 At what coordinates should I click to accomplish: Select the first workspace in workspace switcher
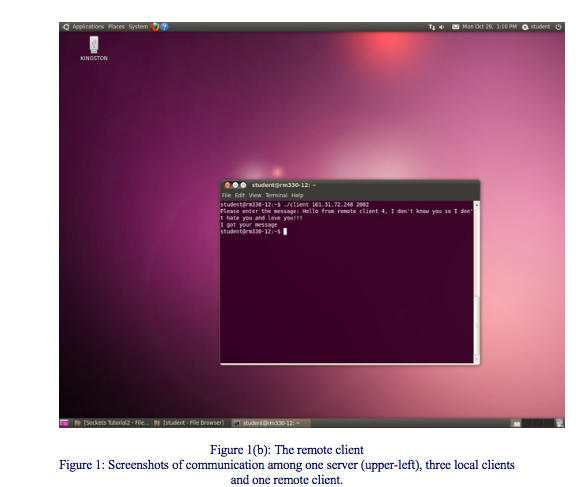516,423
